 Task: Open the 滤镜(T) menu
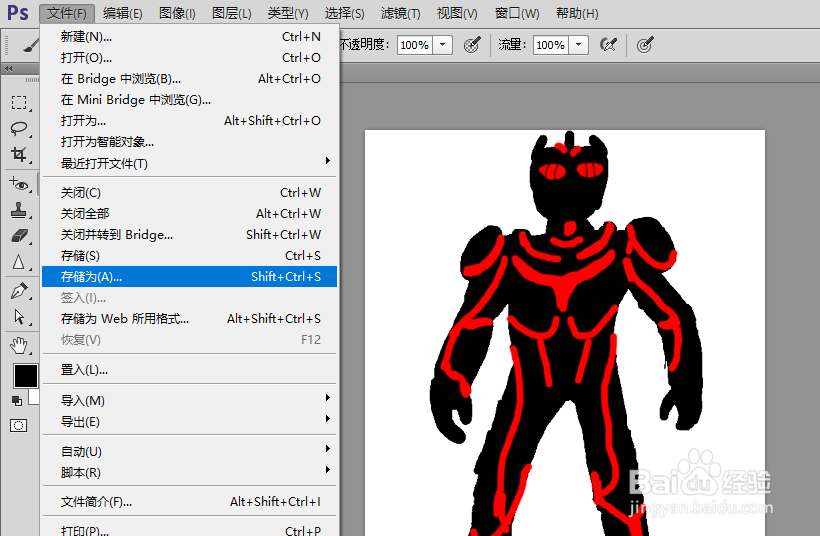point(401,13)
